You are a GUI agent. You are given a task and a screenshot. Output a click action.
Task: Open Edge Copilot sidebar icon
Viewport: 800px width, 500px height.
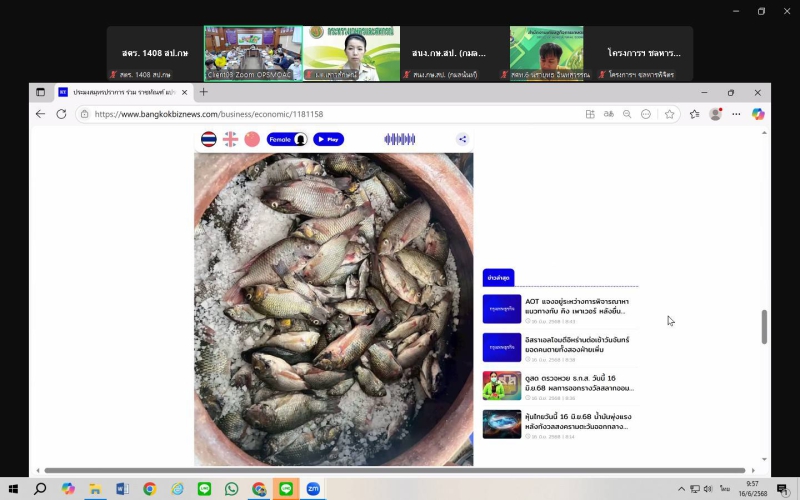[758, 114]
